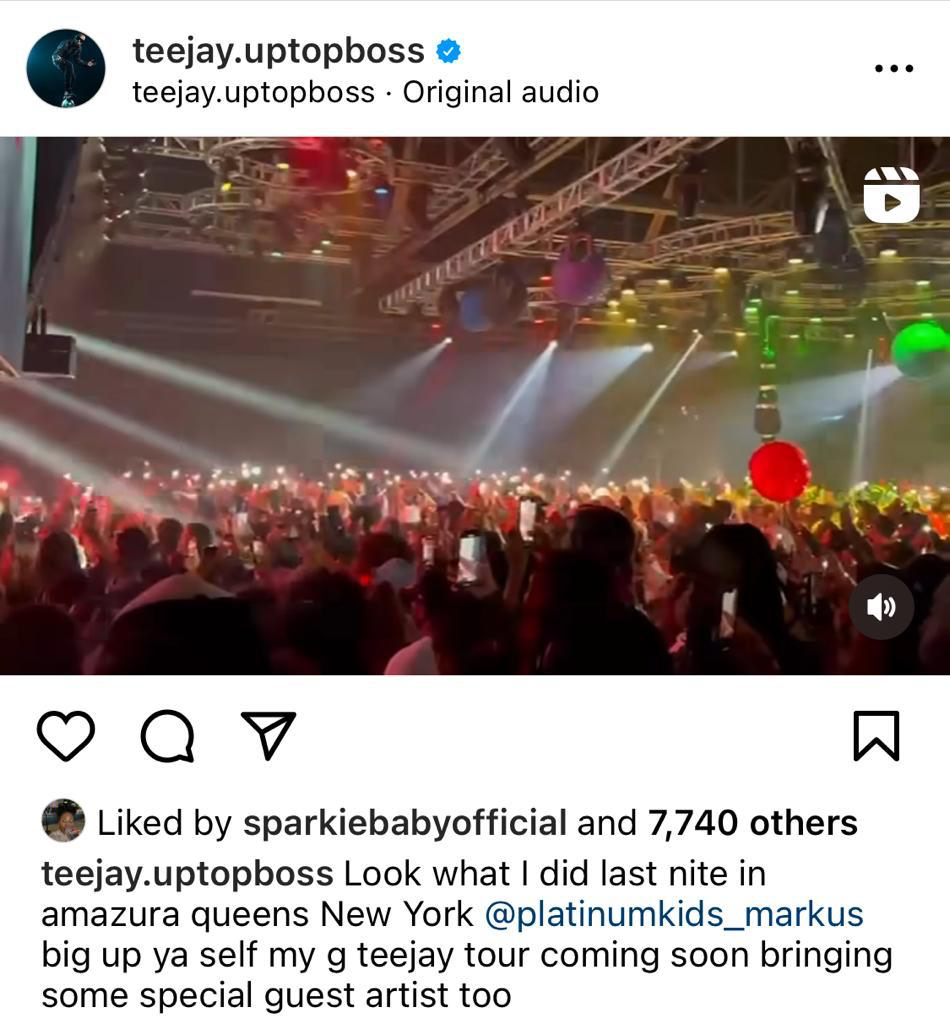
Task: Open the Original audio link
Action: pyautogui.click(x=501, y=92)
